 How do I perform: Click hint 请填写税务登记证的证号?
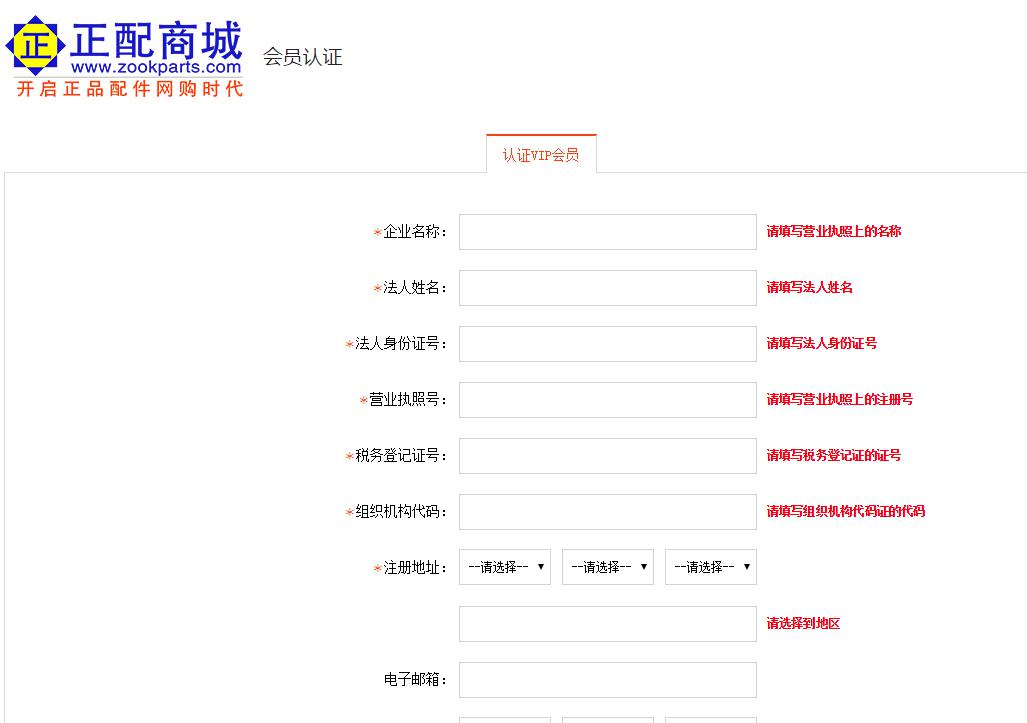(834, 455)
